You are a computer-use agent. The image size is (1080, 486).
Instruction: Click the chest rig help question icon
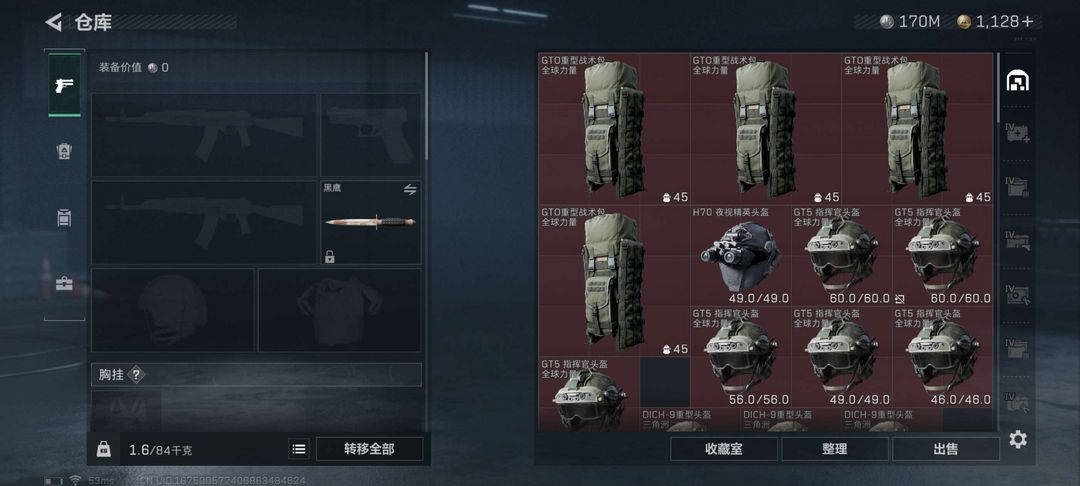(136, 374)
